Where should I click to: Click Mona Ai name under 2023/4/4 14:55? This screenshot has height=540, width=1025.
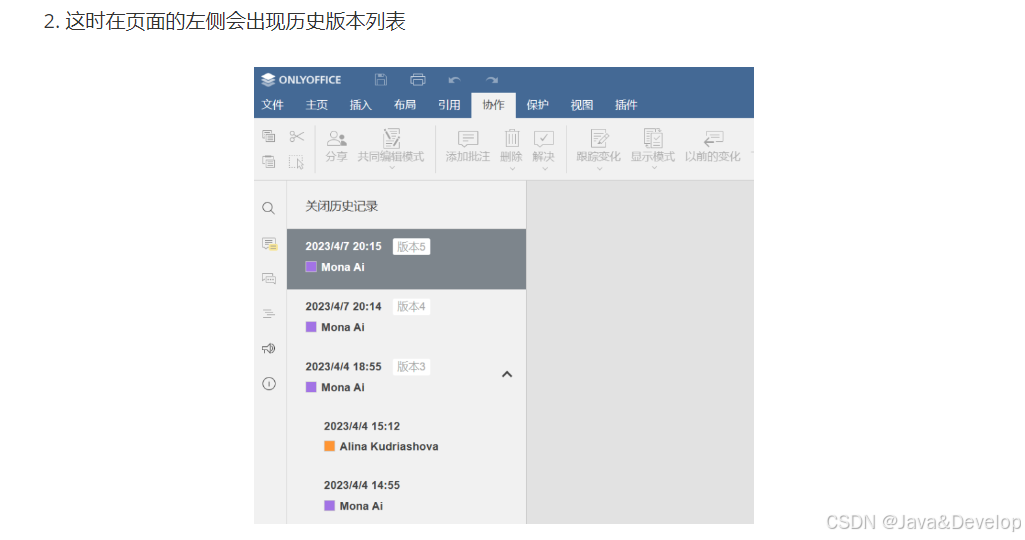[x=361, y=506]
